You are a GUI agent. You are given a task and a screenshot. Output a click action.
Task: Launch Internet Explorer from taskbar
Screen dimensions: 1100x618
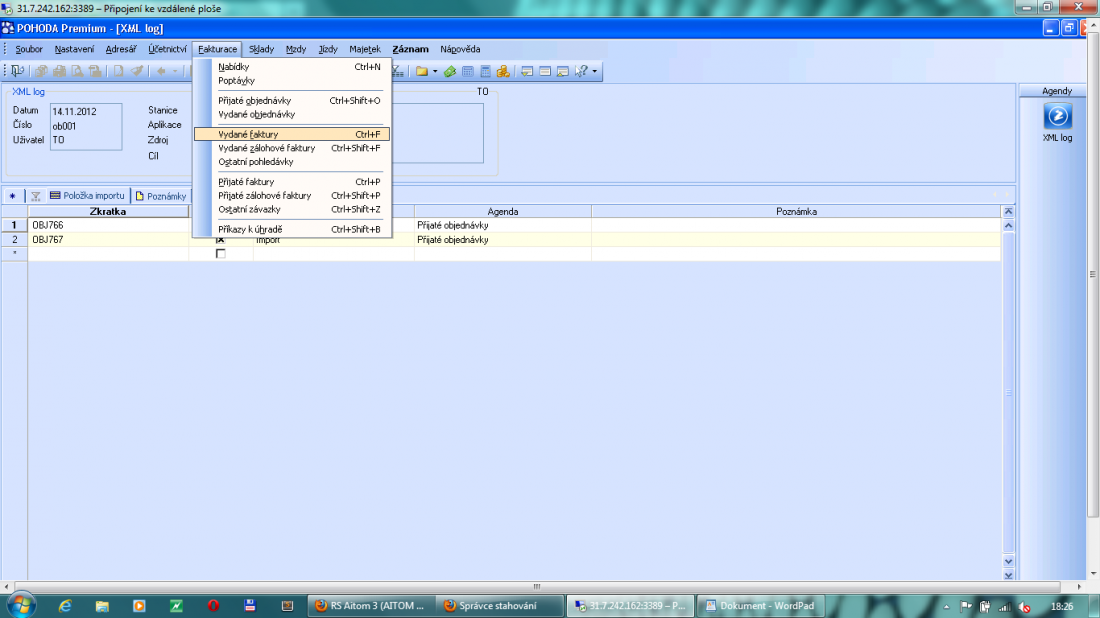66,606
